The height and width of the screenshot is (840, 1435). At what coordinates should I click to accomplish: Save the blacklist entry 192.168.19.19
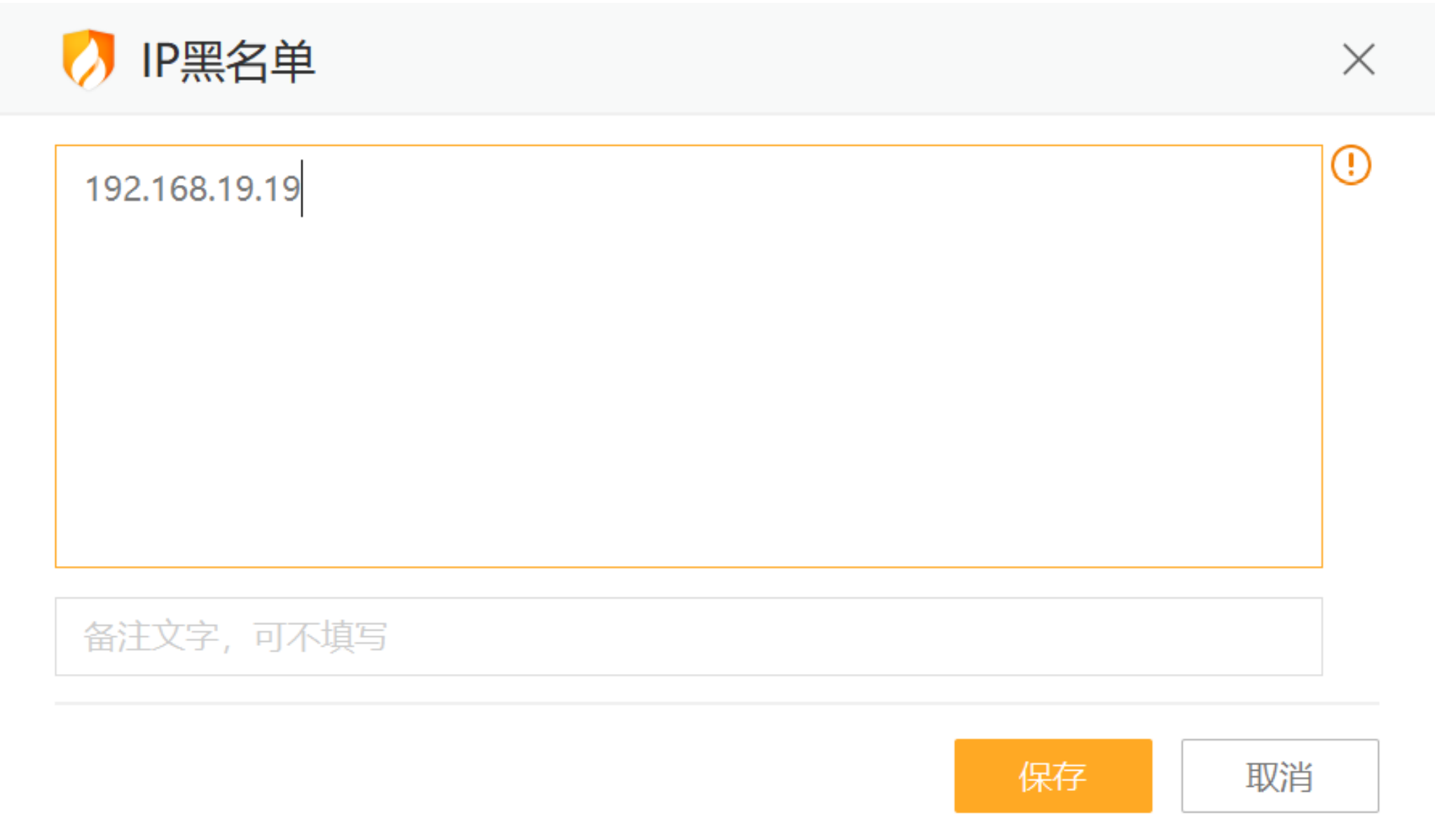click(1052, 776)
